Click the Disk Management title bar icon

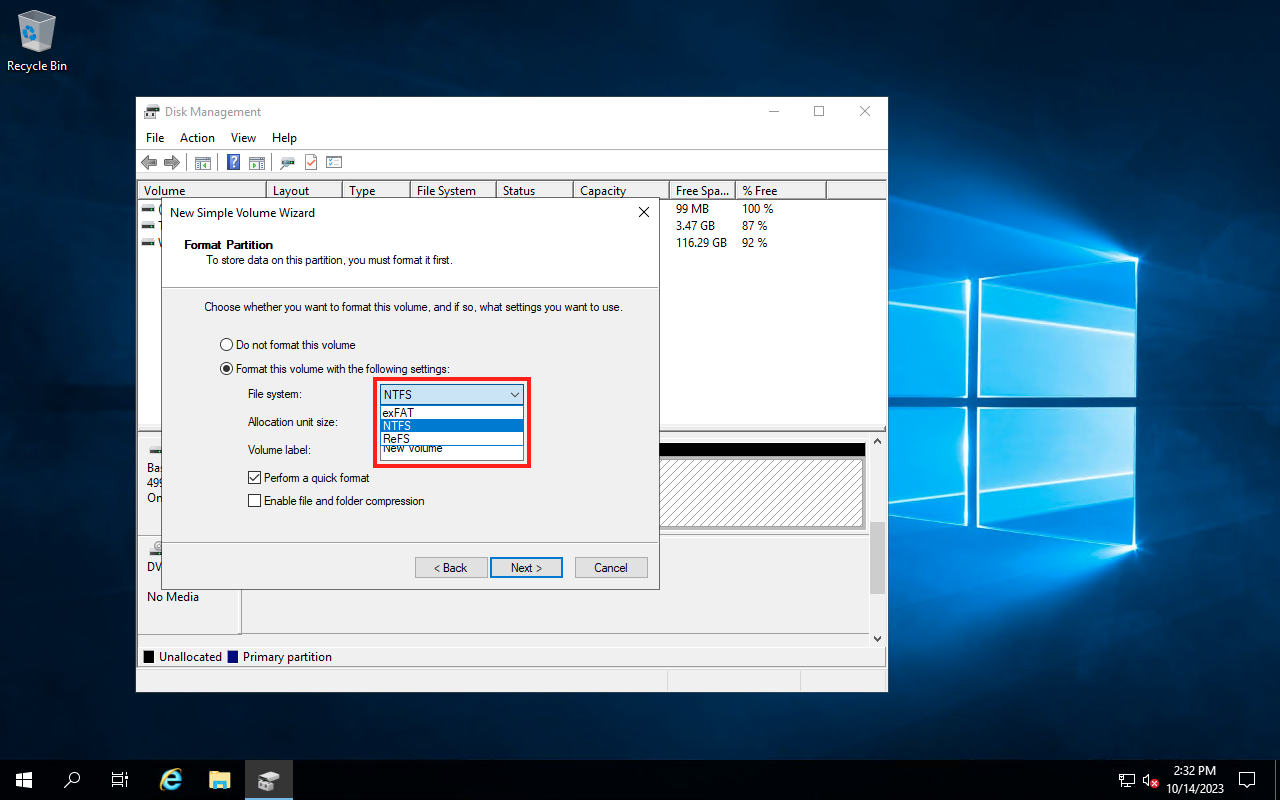point(152,112)
